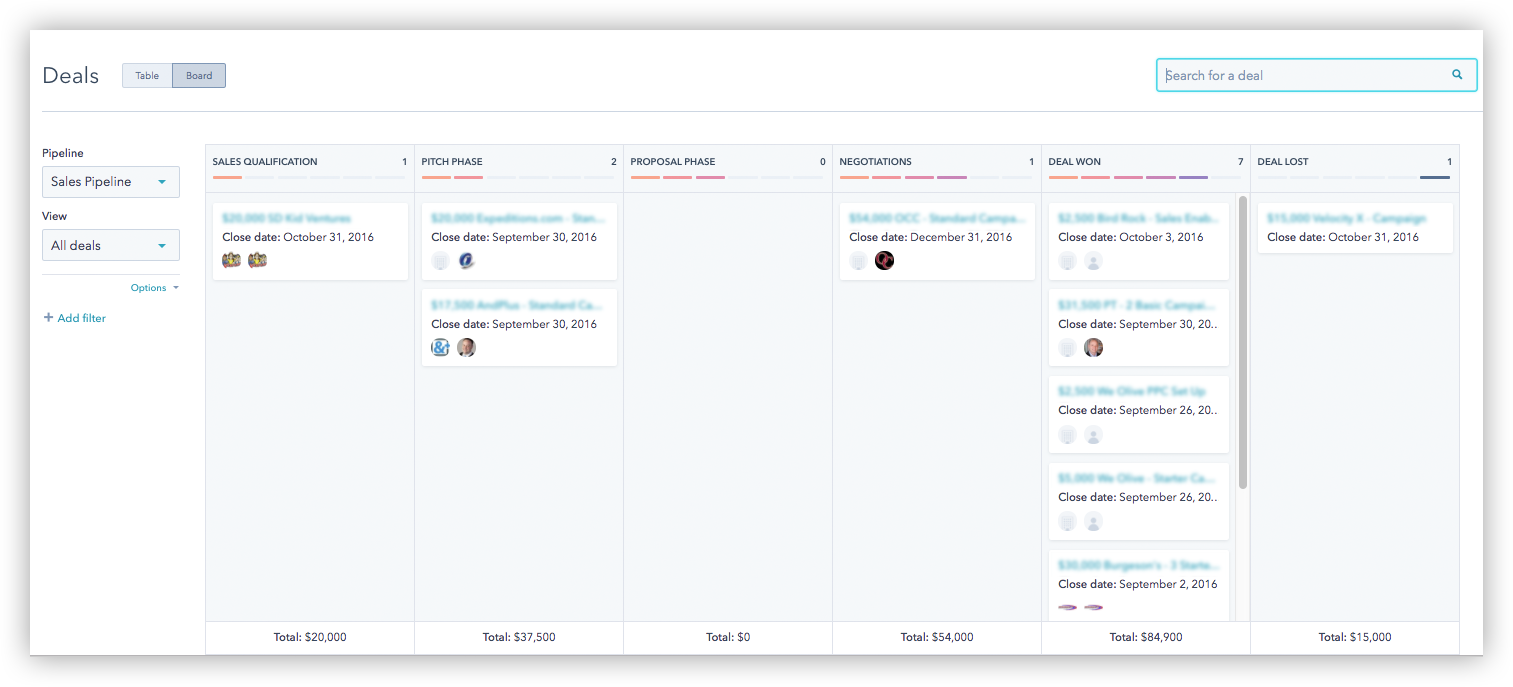Click the Pitch Phase count 2
1513x687 pixels.
click(x=614, y=161)
